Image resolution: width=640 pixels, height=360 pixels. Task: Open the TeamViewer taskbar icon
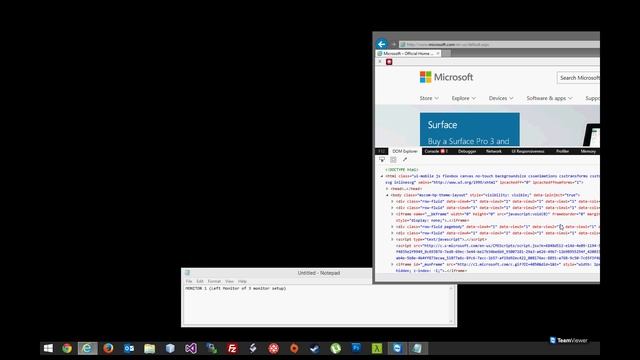[397, 348]
